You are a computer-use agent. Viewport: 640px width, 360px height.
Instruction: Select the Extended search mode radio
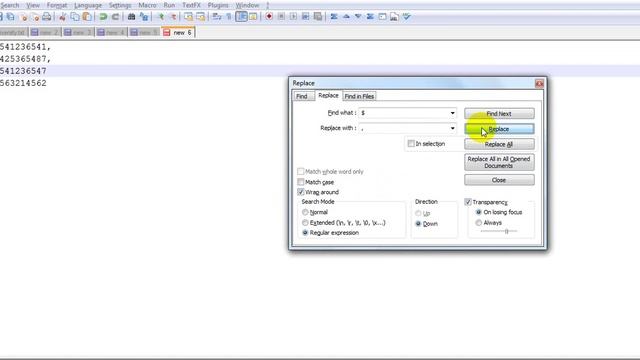click(x=305, y=223)
